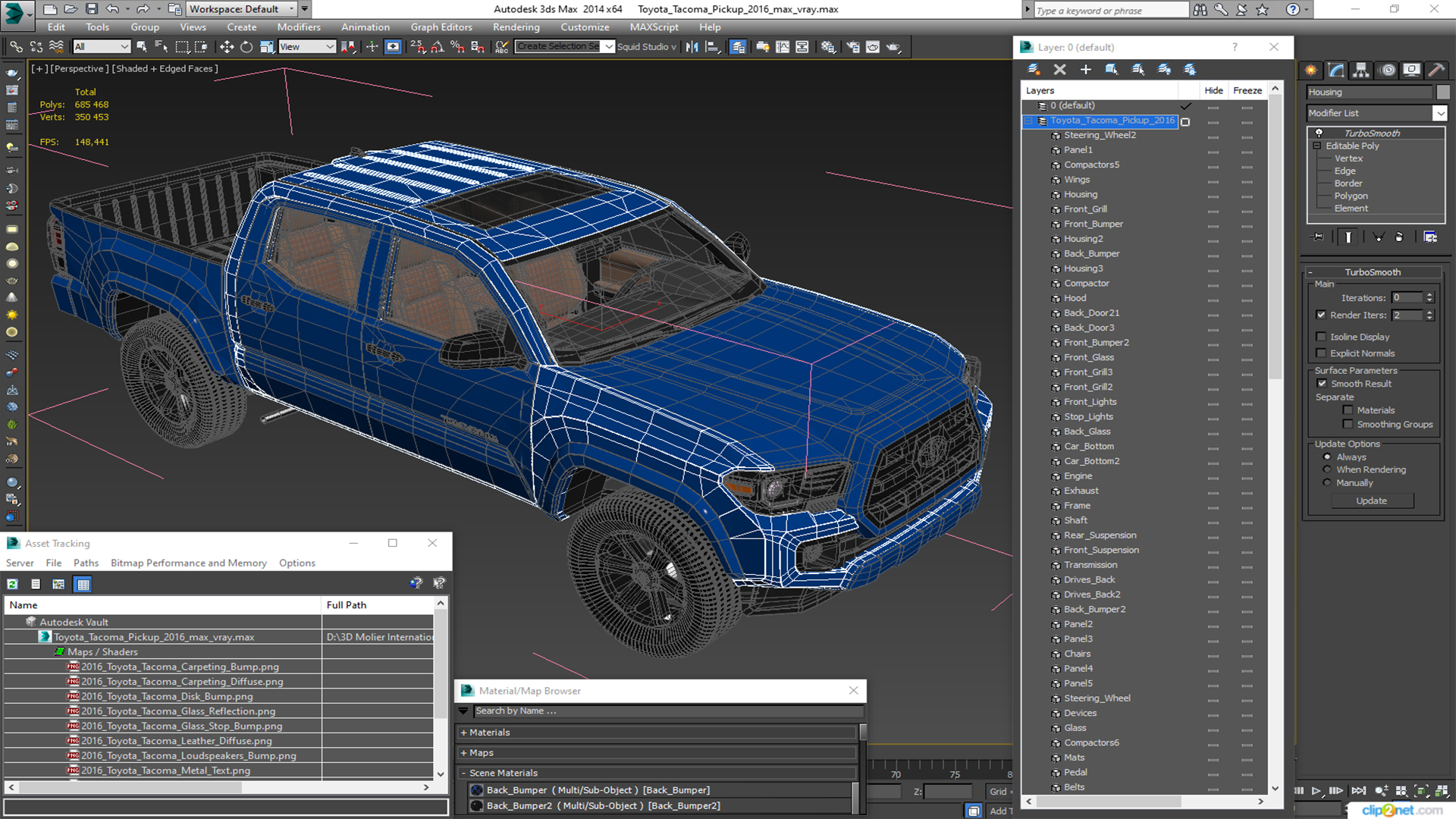Select the When Rendering update option
This screenshot has width=1456, height=819.
click(1327, 470)
